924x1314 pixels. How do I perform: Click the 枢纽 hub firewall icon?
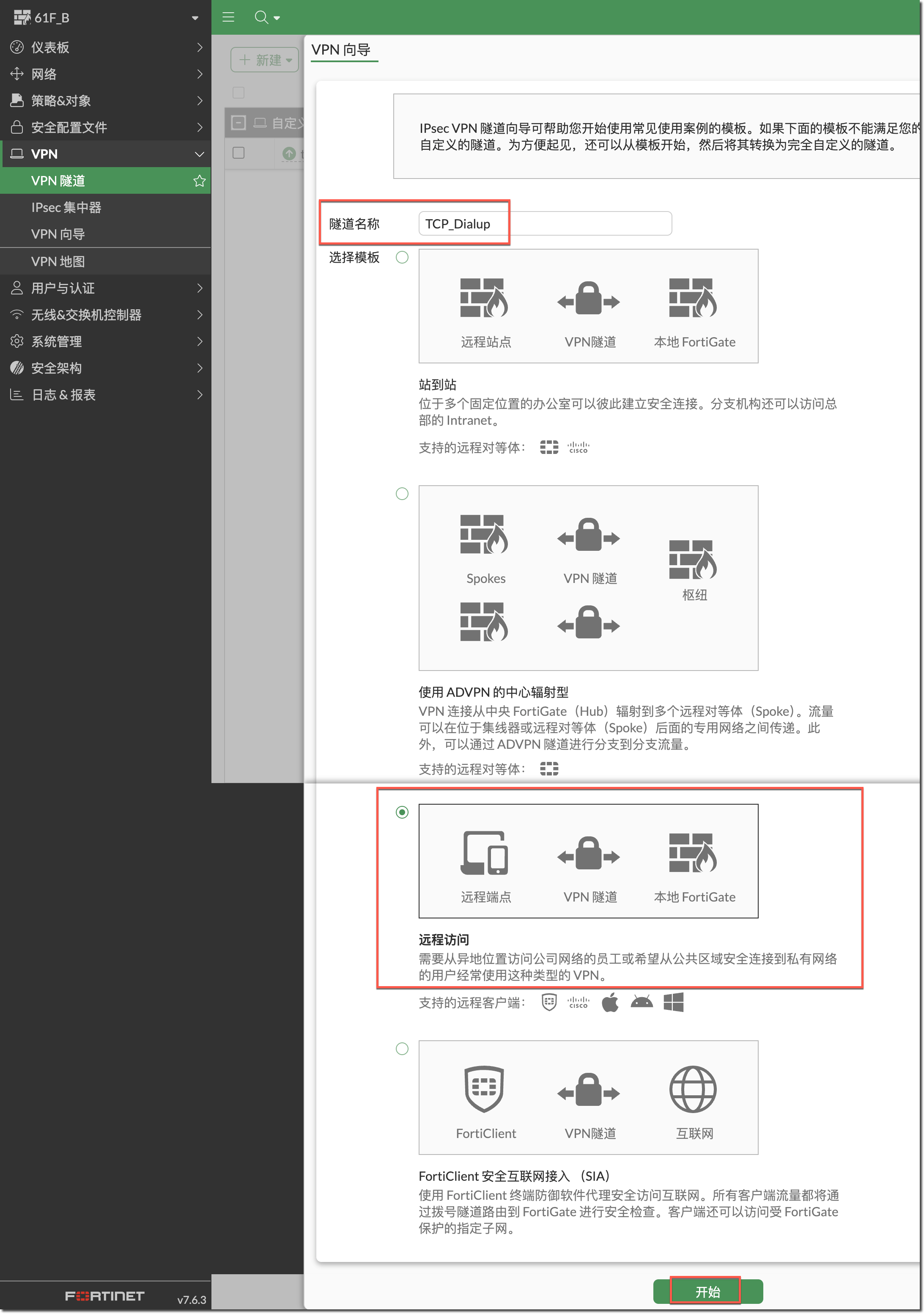[x=692, y=559]
